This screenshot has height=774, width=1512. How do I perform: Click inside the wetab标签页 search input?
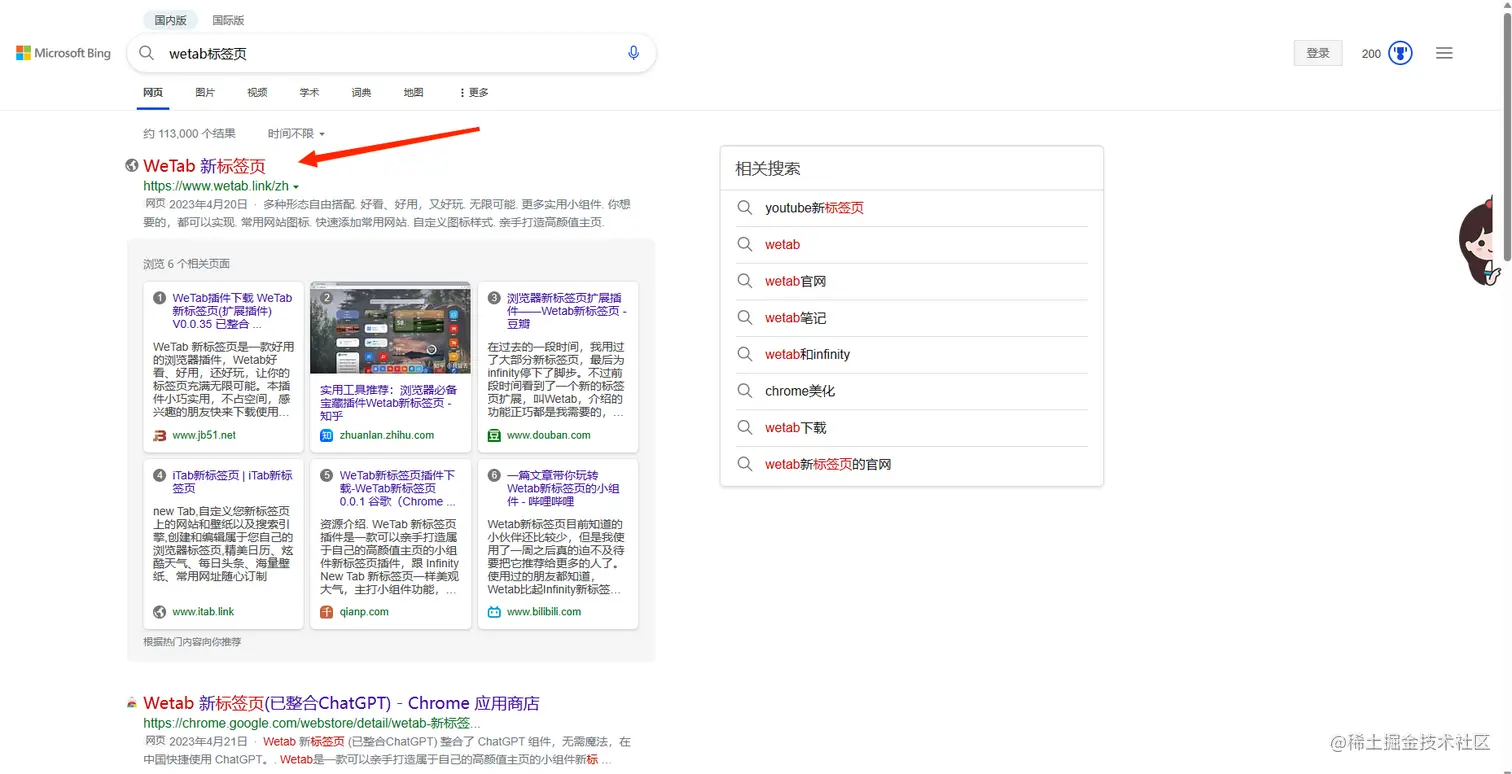click(x=390, y=53)
